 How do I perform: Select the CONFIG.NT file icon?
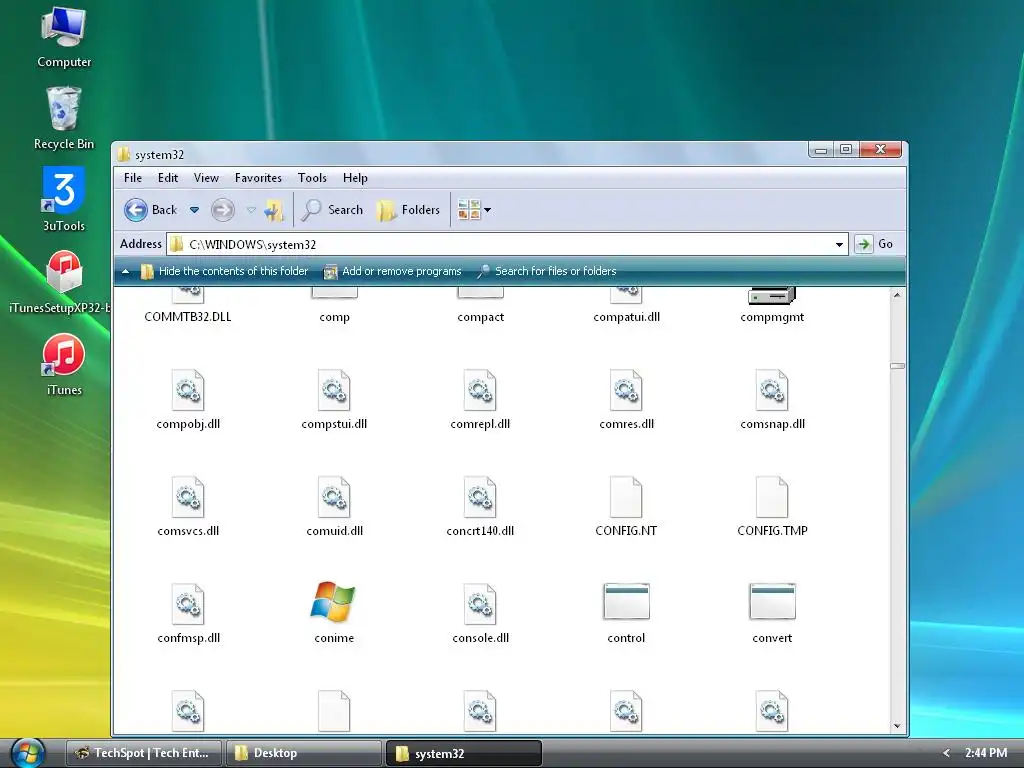(x=626, y=497)
